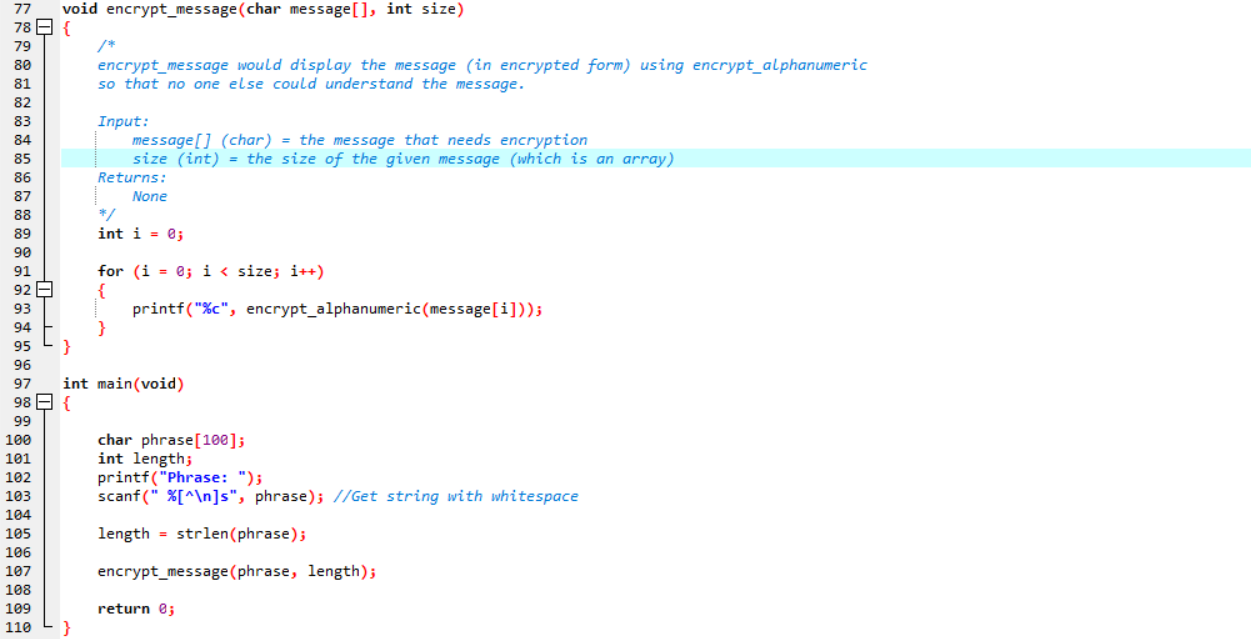Toggle the fold indicator next to main's opening brace
The width and height of the screenshot is (1251, 639).
pos(43,402)
